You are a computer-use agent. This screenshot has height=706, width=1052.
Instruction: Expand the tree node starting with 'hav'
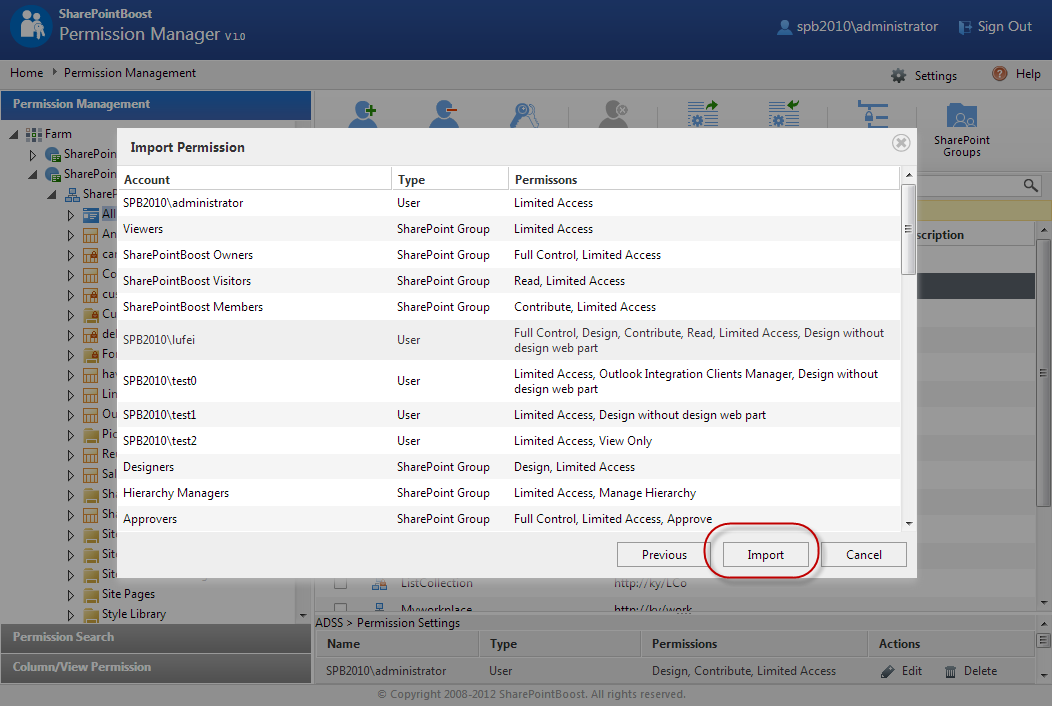coord(70,375)
